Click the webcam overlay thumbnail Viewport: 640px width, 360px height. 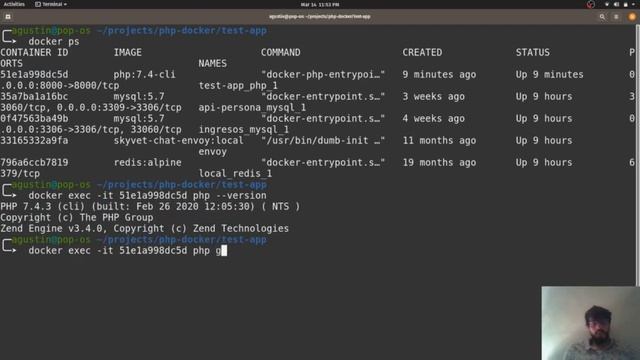[x=591, y=323]
